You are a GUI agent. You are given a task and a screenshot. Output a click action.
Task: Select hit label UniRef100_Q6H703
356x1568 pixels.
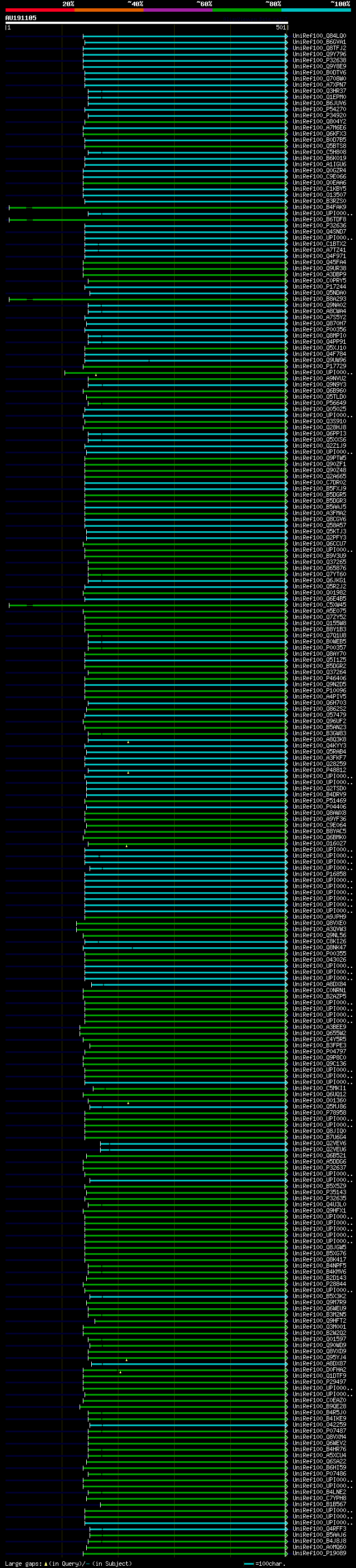[319, 703]
